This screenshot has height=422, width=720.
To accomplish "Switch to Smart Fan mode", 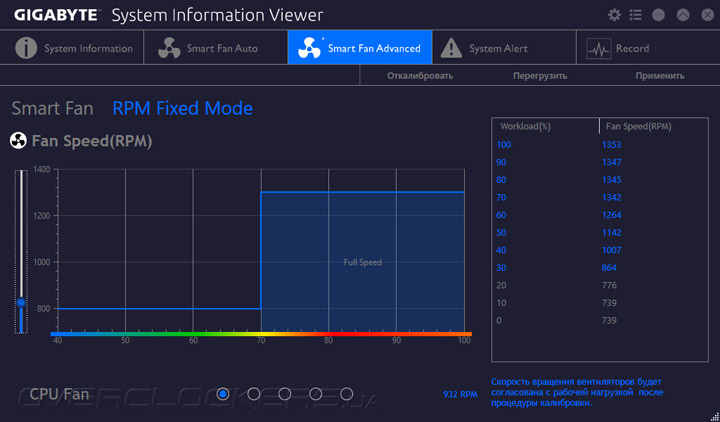I will 52,109.
